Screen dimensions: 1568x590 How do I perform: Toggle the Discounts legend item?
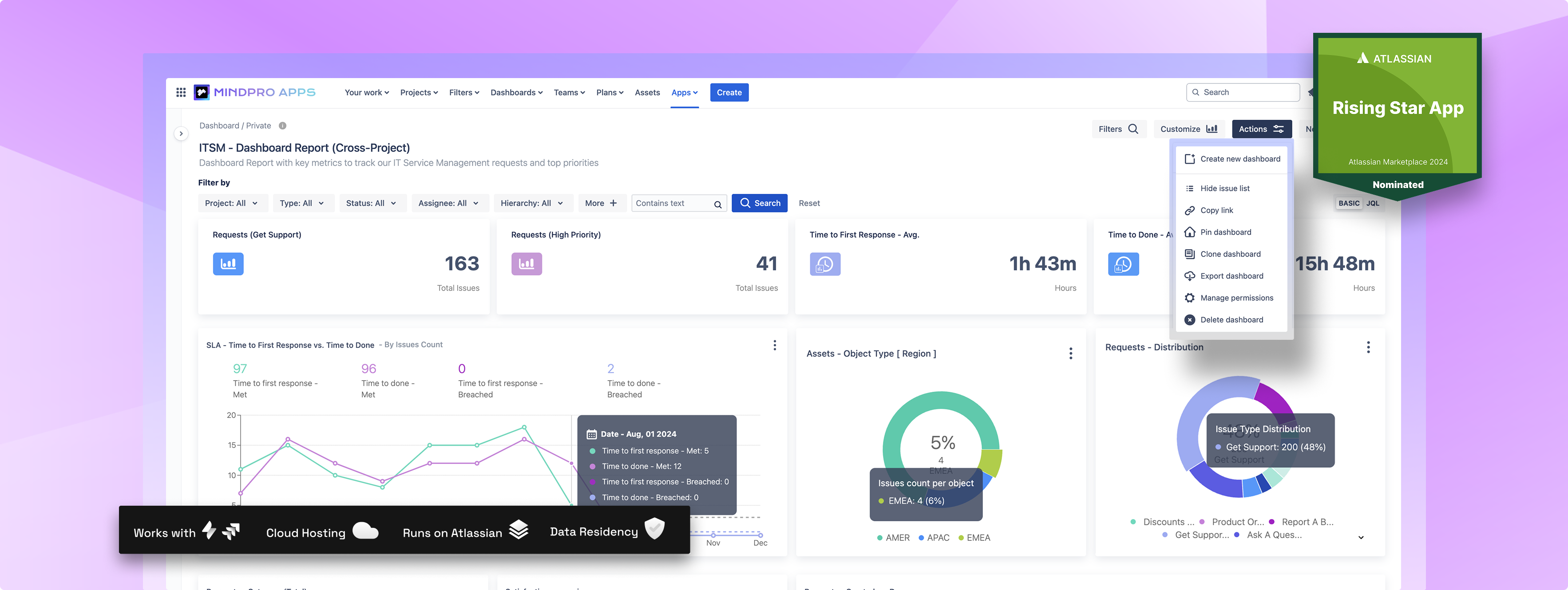click(x=1162, y=522)
